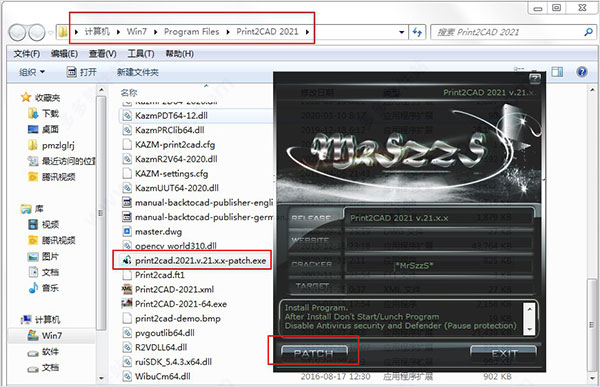The width and height of the screenshot is (600, 387).
Task: Expand arrow between Win7 and Program Files
Action: 155,32
